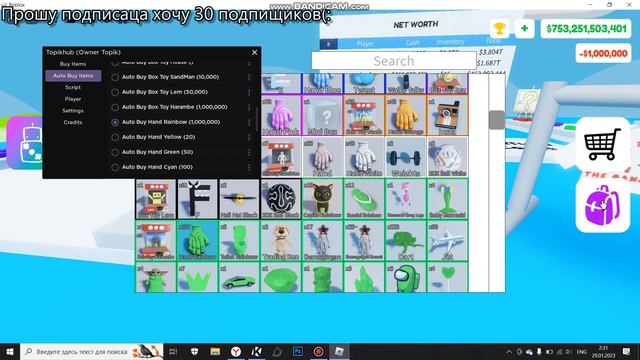Select the highlighted green hand item
640x360 pixels.
click(198, 241)
